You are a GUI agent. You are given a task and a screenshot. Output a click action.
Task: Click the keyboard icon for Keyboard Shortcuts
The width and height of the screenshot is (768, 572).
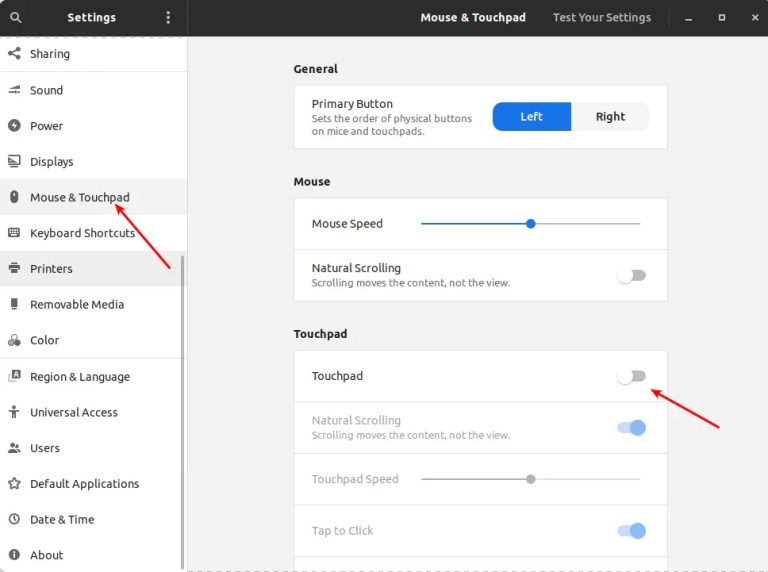pyautogui.click(x=14, y=233)
